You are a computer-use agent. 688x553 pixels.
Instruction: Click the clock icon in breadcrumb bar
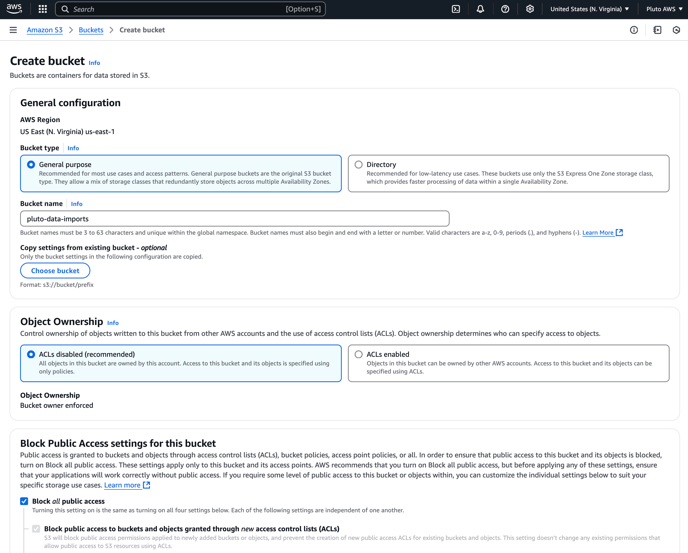[676, 30]
